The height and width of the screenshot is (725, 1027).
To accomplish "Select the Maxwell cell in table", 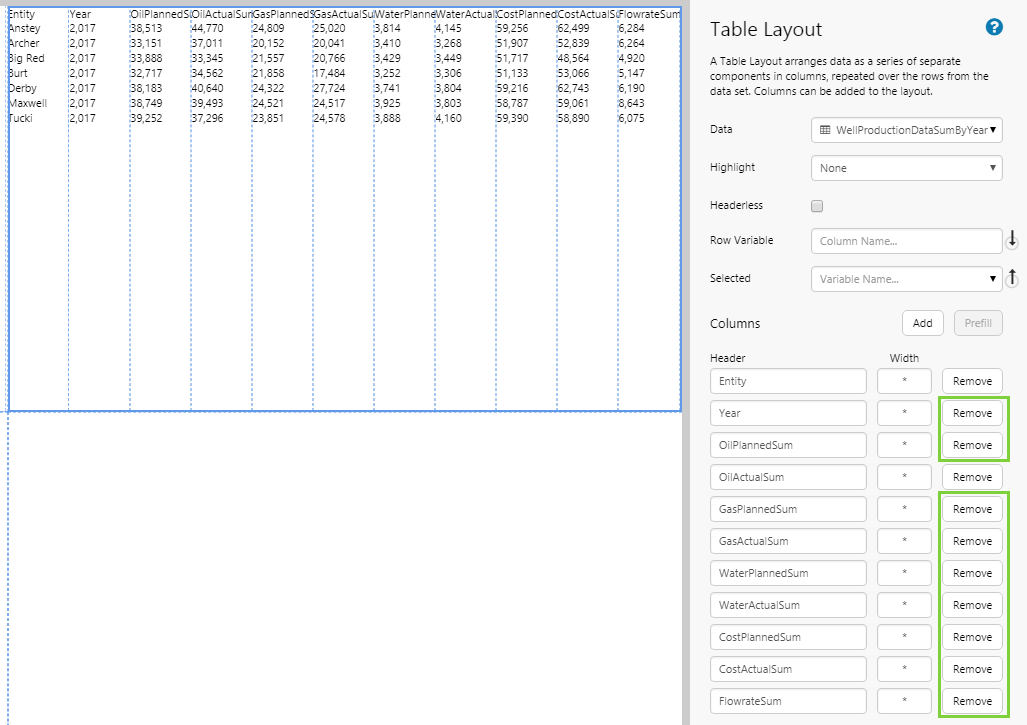I will 28,103.
